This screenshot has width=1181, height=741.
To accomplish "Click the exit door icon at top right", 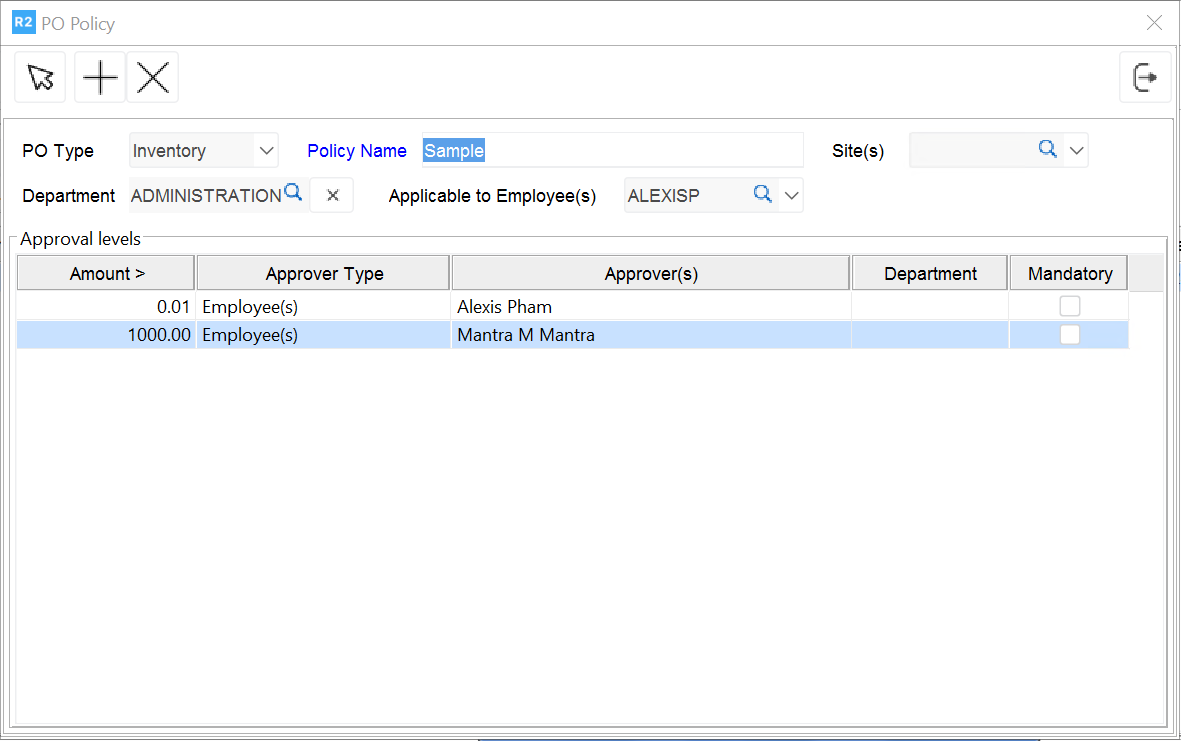I will [1145, 78].
